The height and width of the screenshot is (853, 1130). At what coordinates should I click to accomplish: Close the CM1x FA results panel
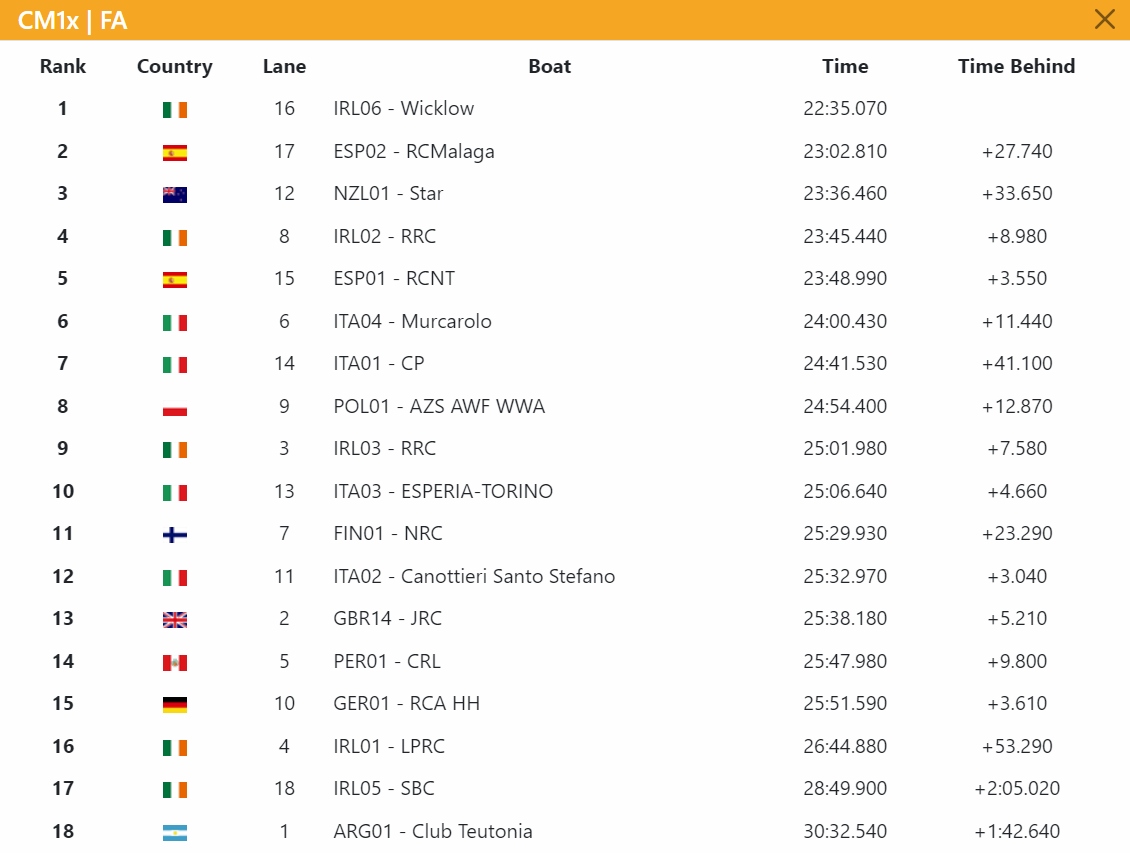point(1104,19)
